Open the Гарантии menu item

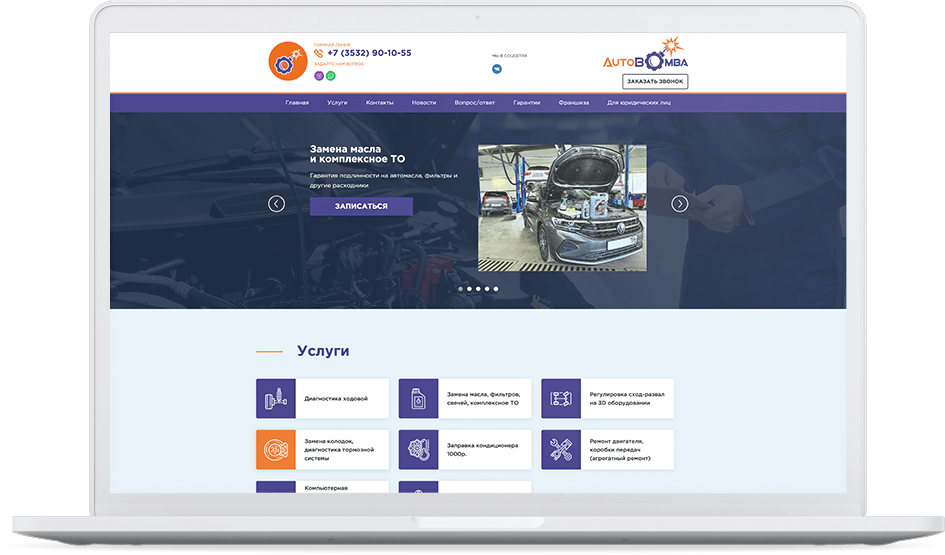click(x=527, y=102)
